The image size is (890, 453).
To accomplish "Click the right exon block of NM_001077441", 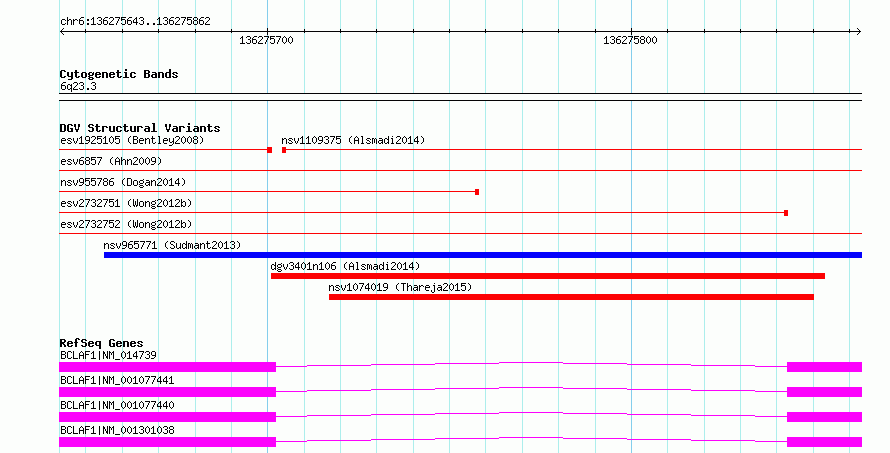I will pyautogui.click(x=824, y=392).
